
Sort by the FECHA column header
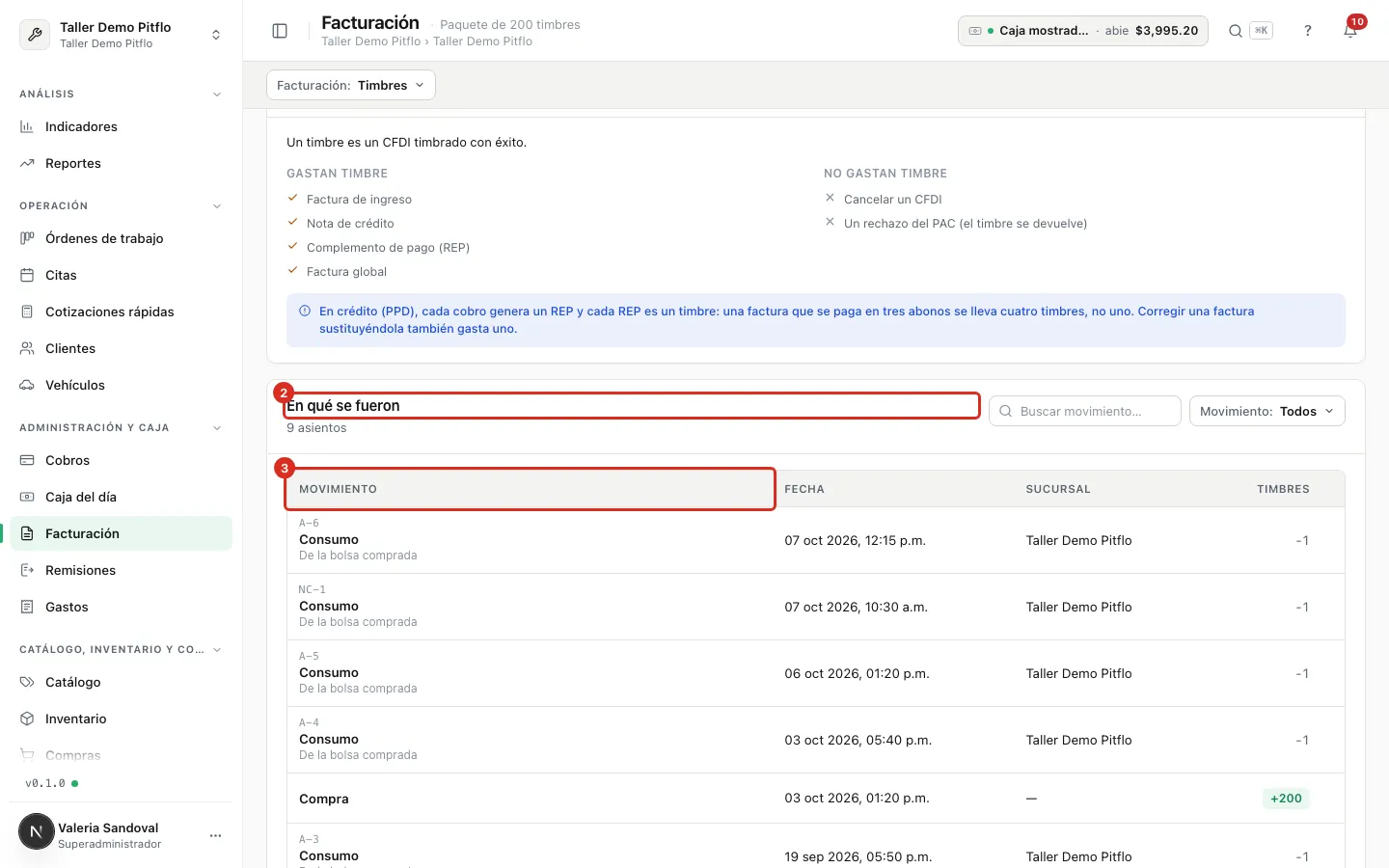click(x=804, y=489)
